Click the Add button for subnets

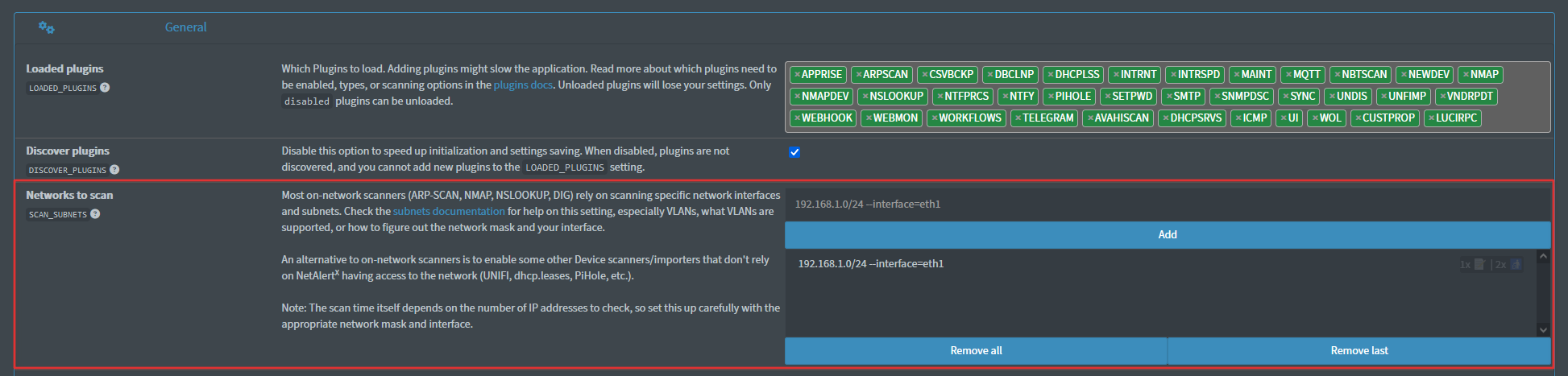click(x=1167, y=234)
